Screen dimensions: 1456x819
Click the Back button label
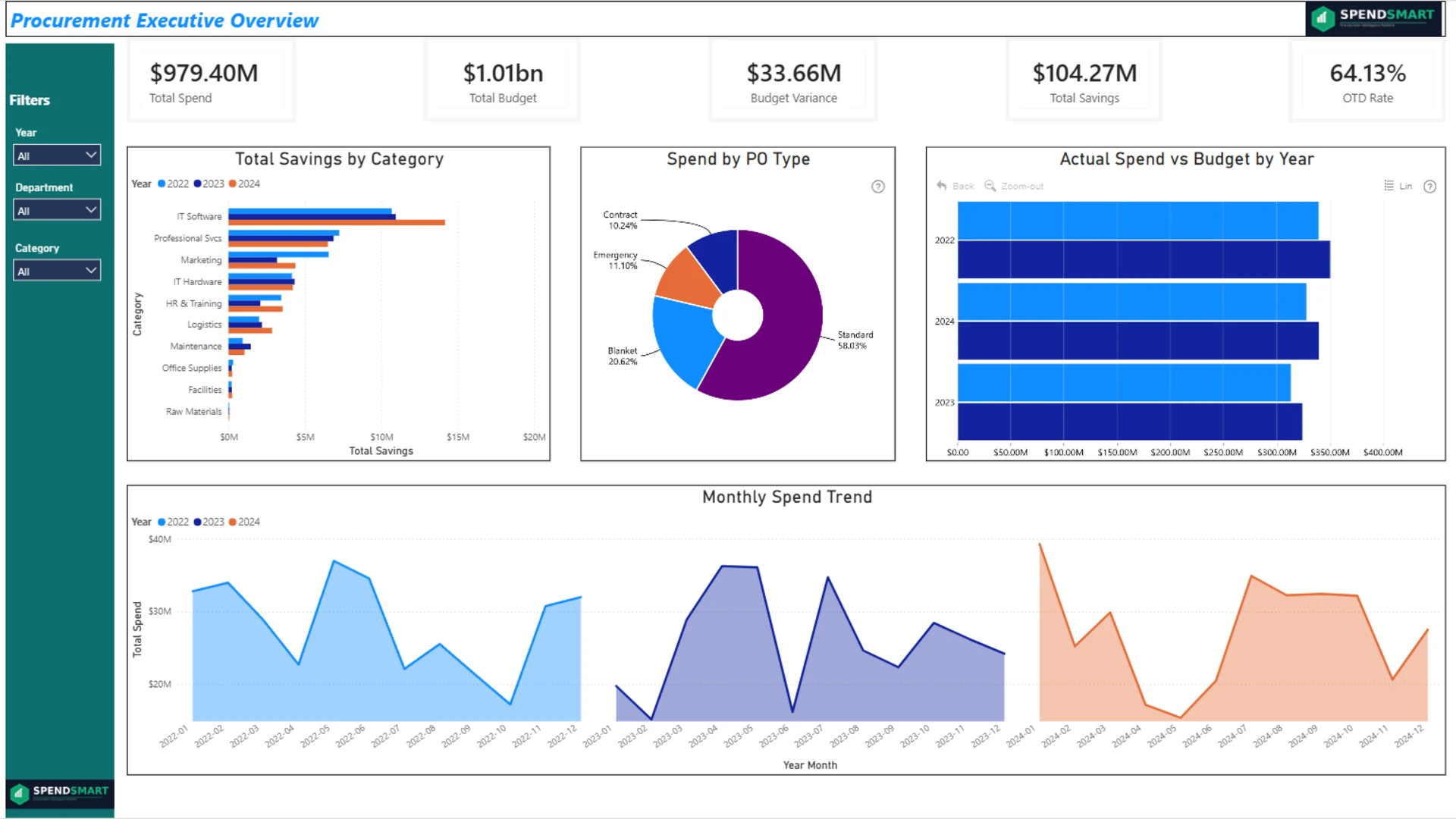(x=963, y=187)
